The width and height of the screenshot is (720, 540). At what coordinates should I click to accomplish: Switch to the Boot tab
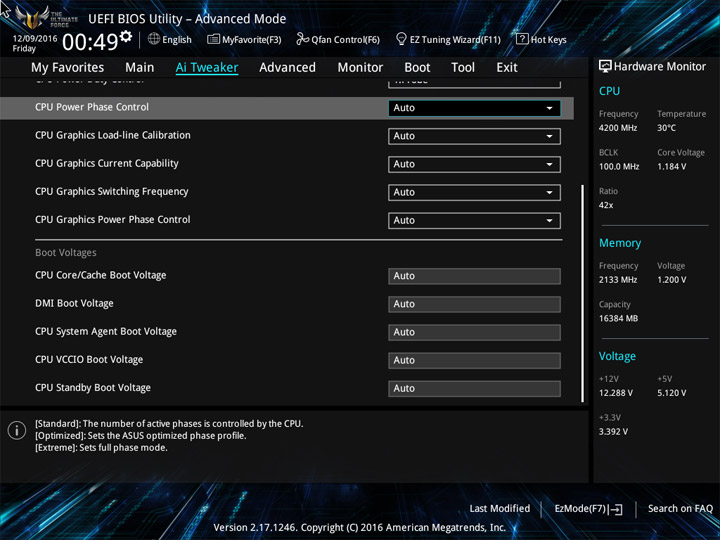(417, 68)
